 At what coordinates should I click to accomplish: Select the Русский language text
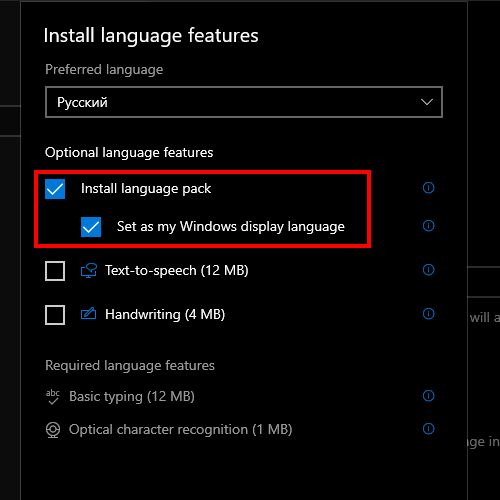82,102
